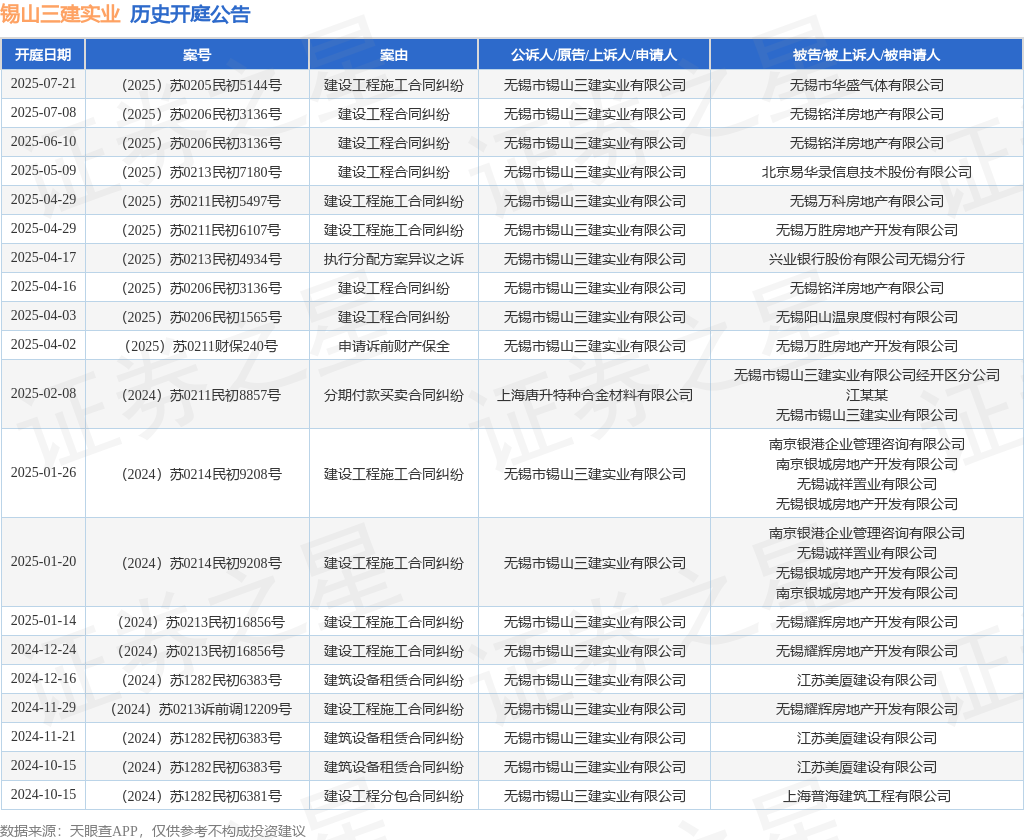Click the date 2025-02-08
Image resolution: width=1024 pixels, height=840 pixels.
tap(43, 394)
